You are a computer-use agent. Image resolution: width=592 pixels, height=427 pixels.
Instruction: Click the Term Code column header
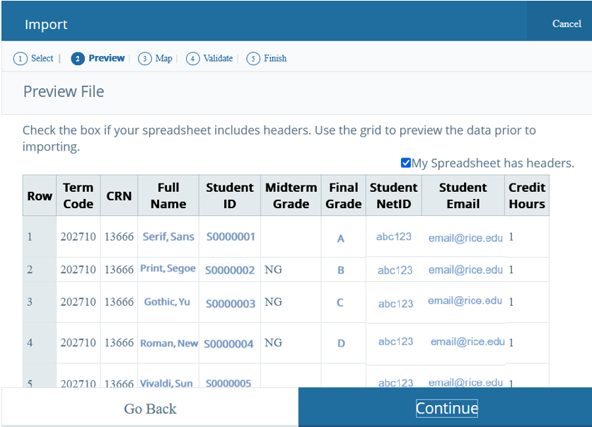click(78, 196)
